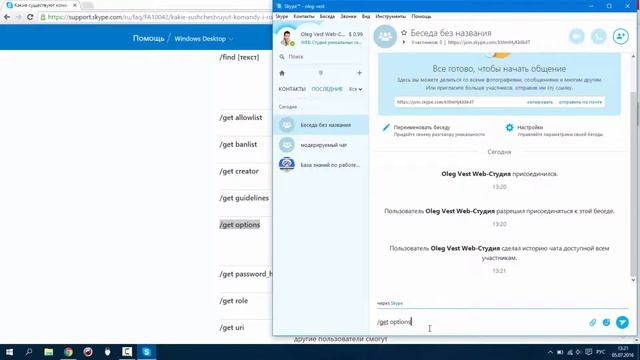Click /get allowlist command text
Screen dimensions: 640x360
(x=241, y=118)
